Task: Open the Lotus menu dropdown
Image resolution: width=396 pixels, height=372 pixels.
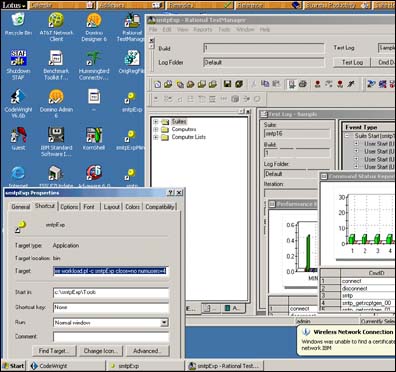Action: (14, 5)
